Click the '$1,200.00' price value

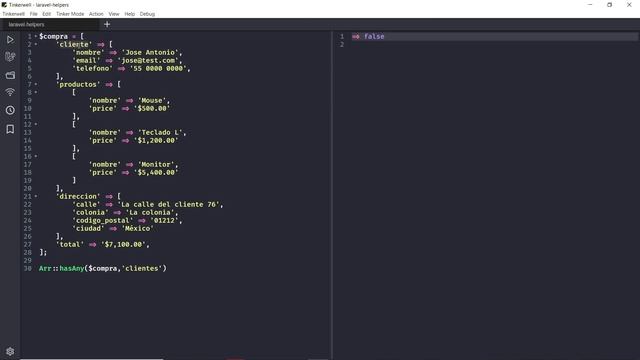[156, 140]
